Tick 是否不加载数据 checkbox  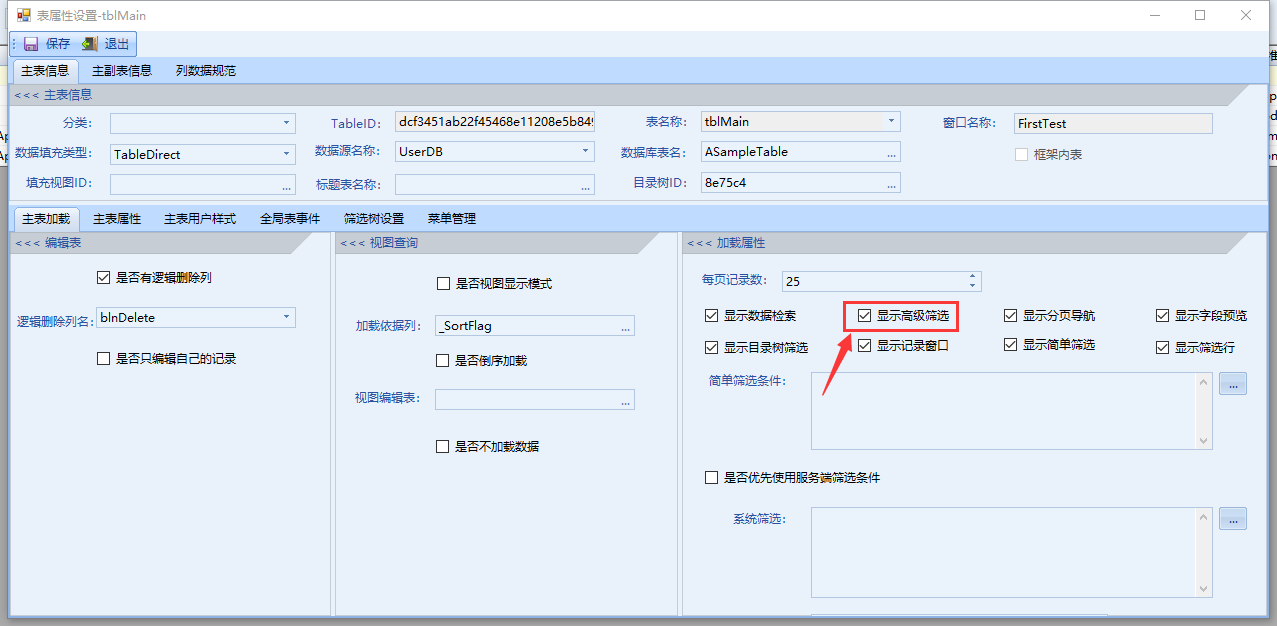pos(443,447)
